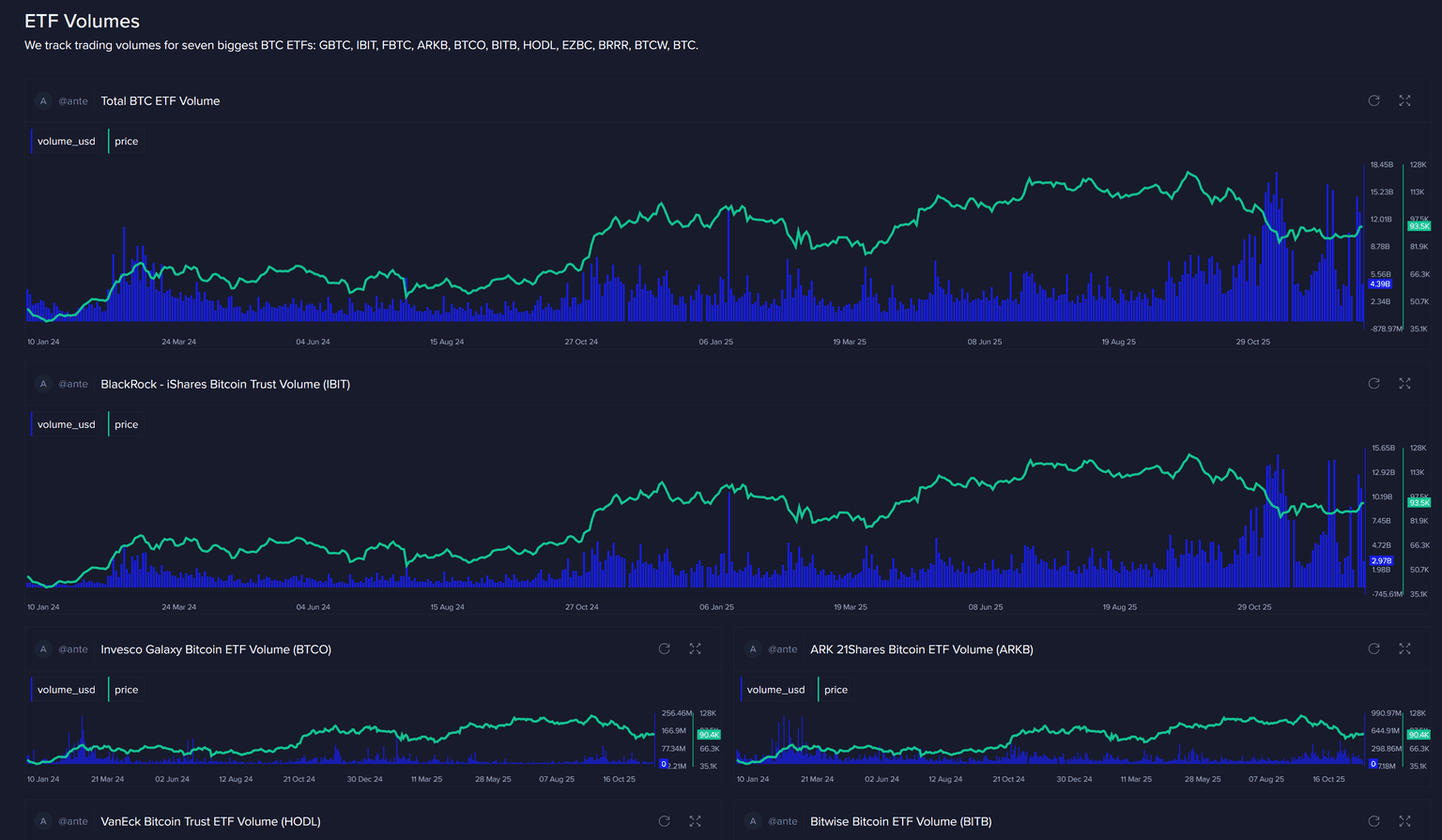Open @ante author link on ARKB chart
Screen dimensions: 1442x840
783,649
